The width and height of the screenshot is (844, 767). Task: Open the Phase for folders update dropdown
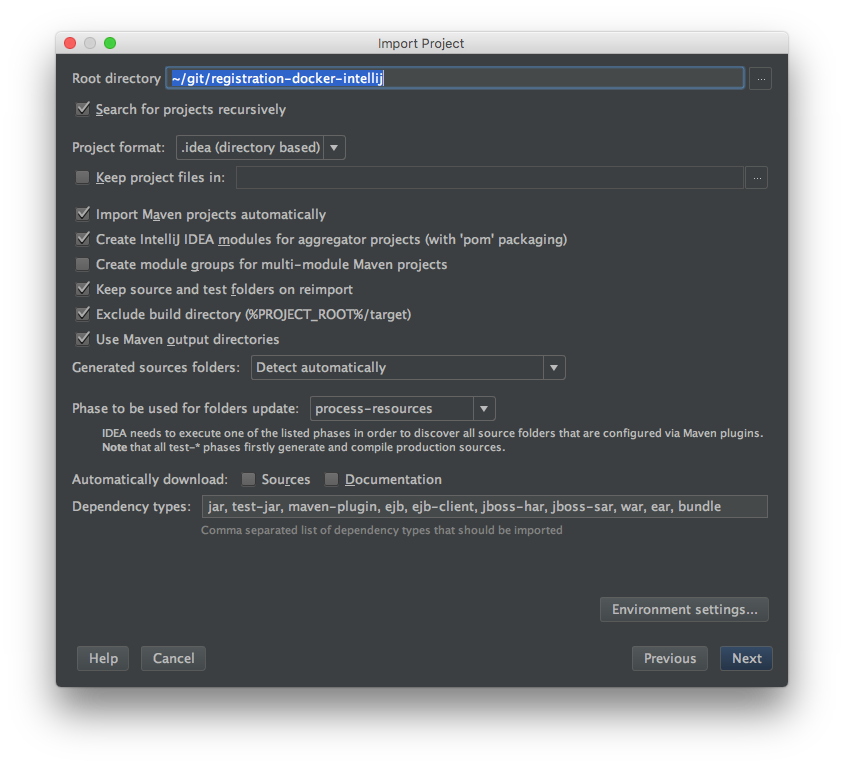[x=403, y=408]
